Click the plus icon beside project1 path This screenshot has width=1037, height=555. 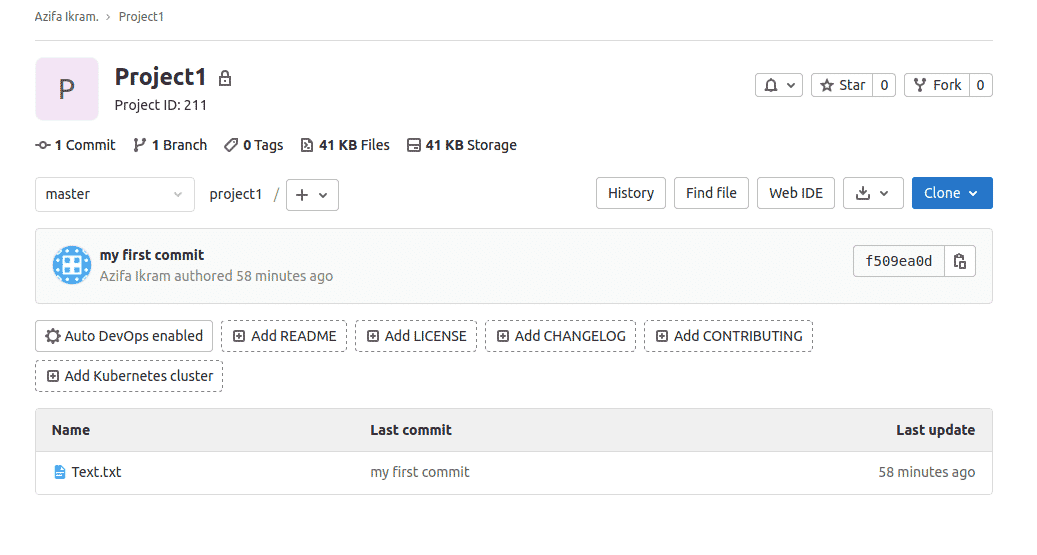302,195
